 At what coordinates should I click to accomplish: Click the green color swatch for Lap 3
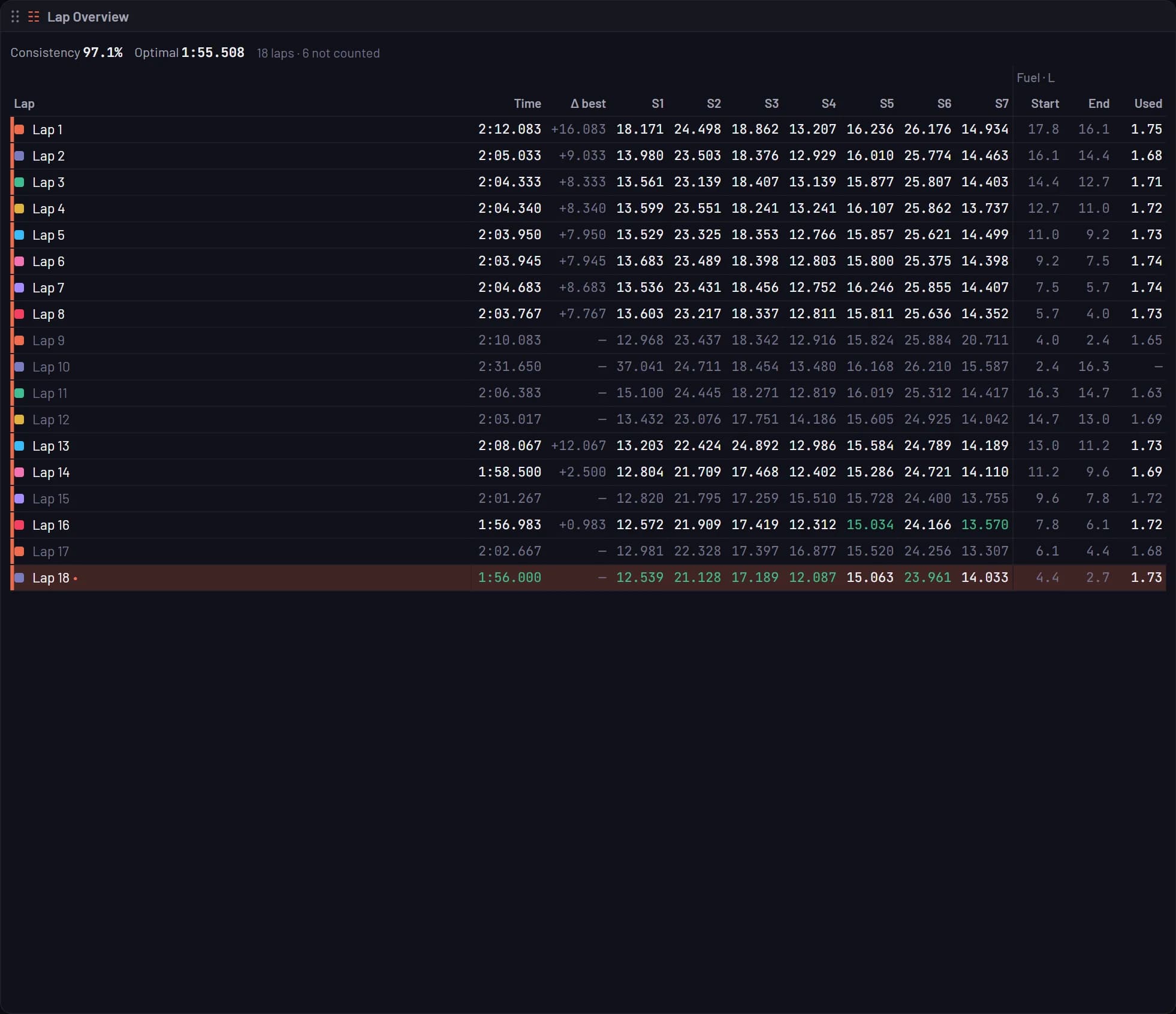coord(19,182)
